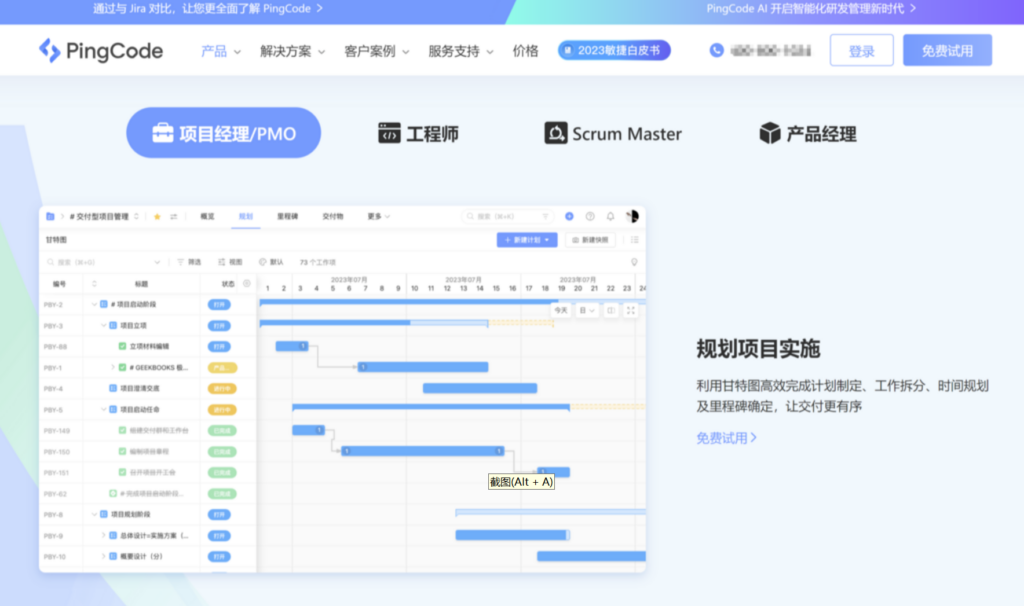Click the split-view icon in the Gantt toolbar
This screenshot has width=1024, height=606.
pos(611,310)
